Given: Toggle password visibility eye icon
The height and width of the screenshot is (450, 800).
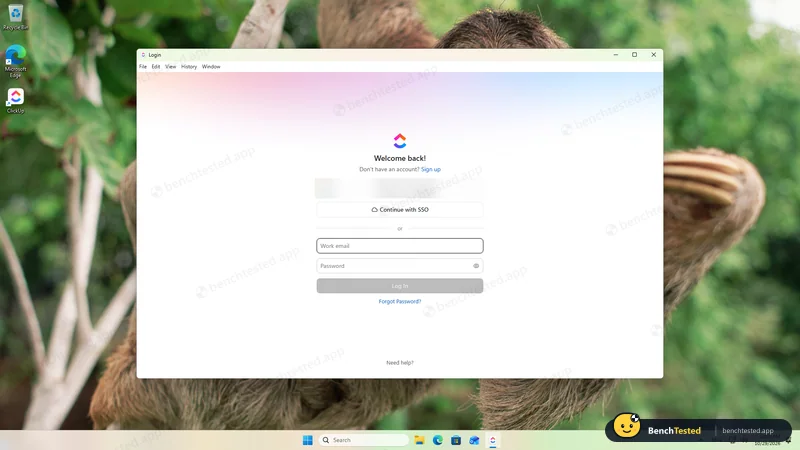Looking at the screenshot, I should click(476, 266).
